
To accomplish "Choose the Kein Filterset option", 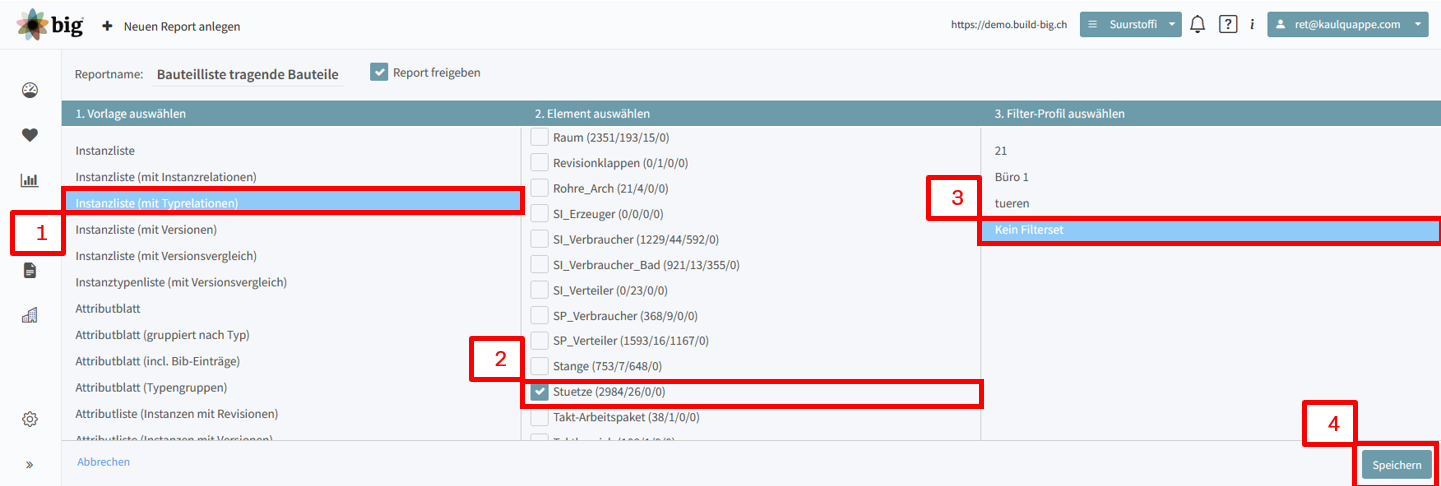I will 1210,230.
